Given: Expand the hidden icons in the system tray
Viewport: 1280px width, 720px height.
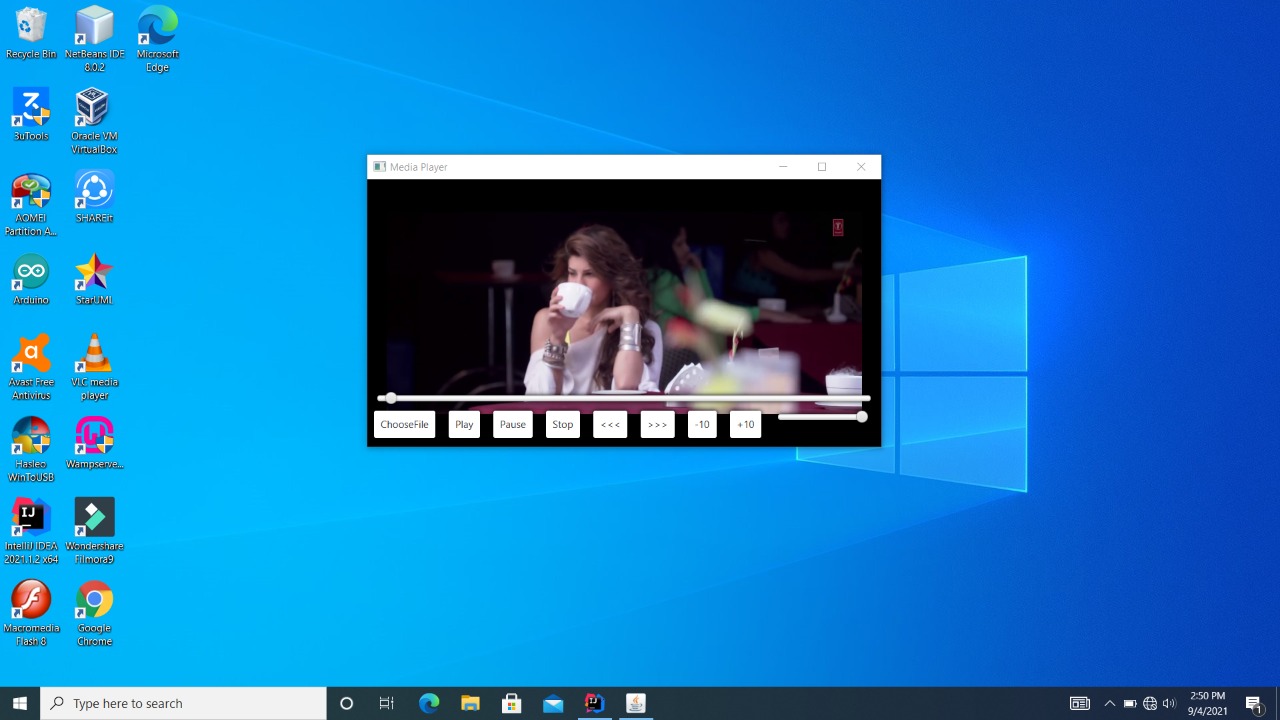Looking at the screenshot, I should 1110,703.
